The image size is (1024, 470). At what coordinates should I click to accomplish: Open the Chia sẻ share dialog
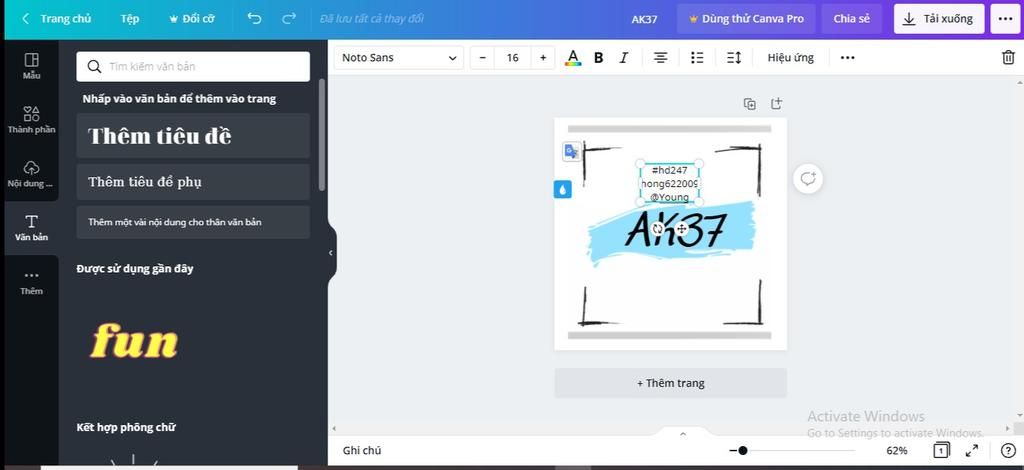(852, 19)
